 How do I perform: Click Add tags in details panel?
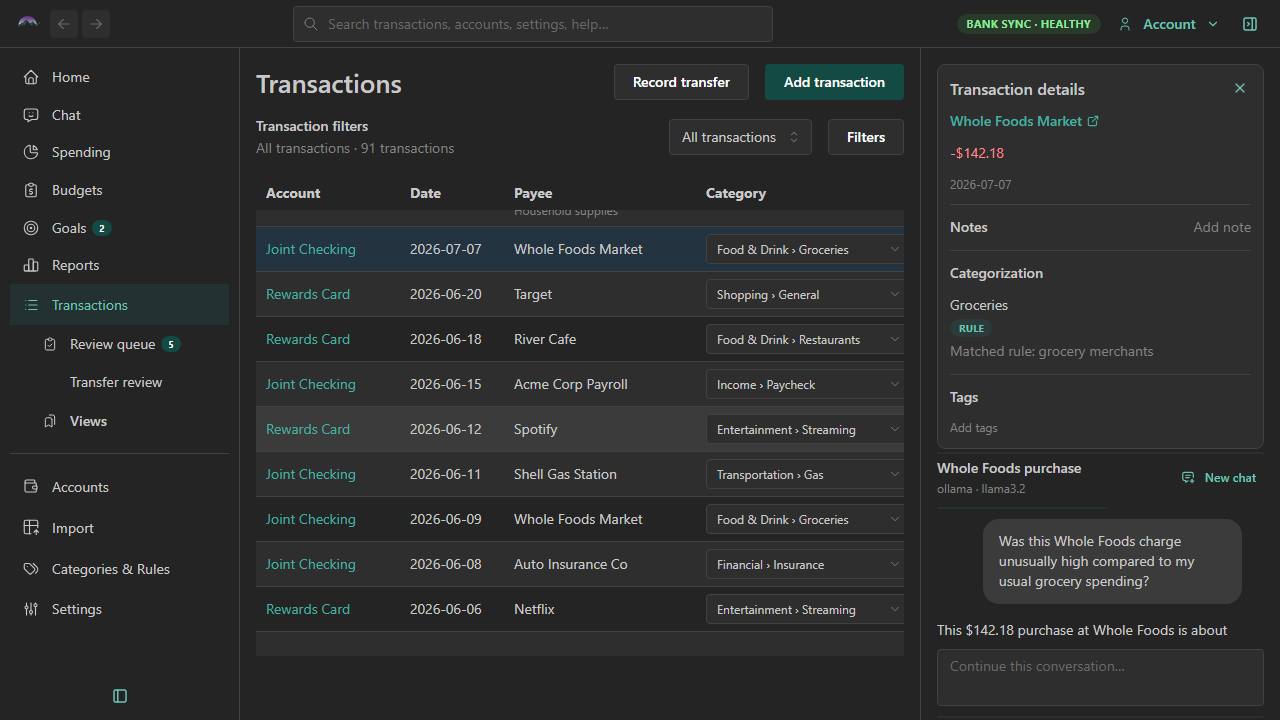click(x=974, y=427)
